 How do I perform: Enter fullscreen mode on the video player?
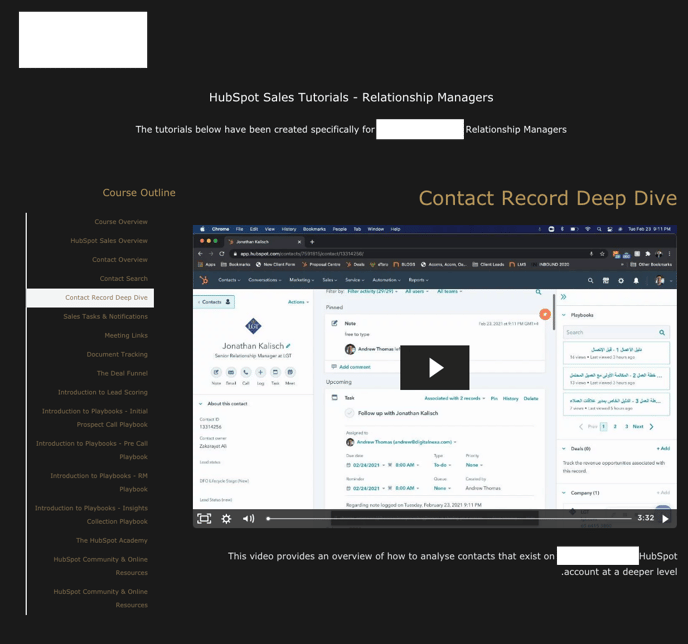pyautogui.click(x=204, y=518)
